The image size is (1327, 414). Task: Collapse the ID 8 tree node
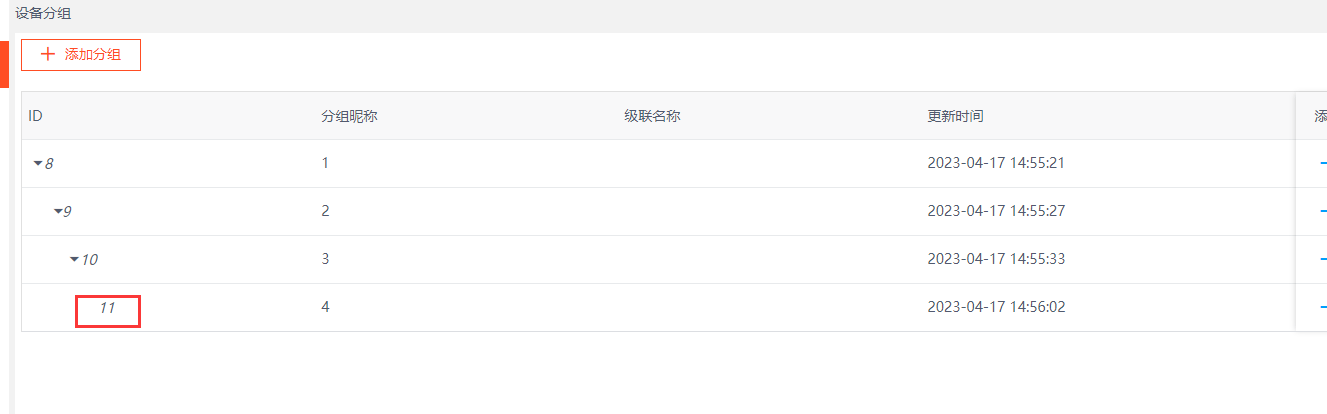(38, 163)
